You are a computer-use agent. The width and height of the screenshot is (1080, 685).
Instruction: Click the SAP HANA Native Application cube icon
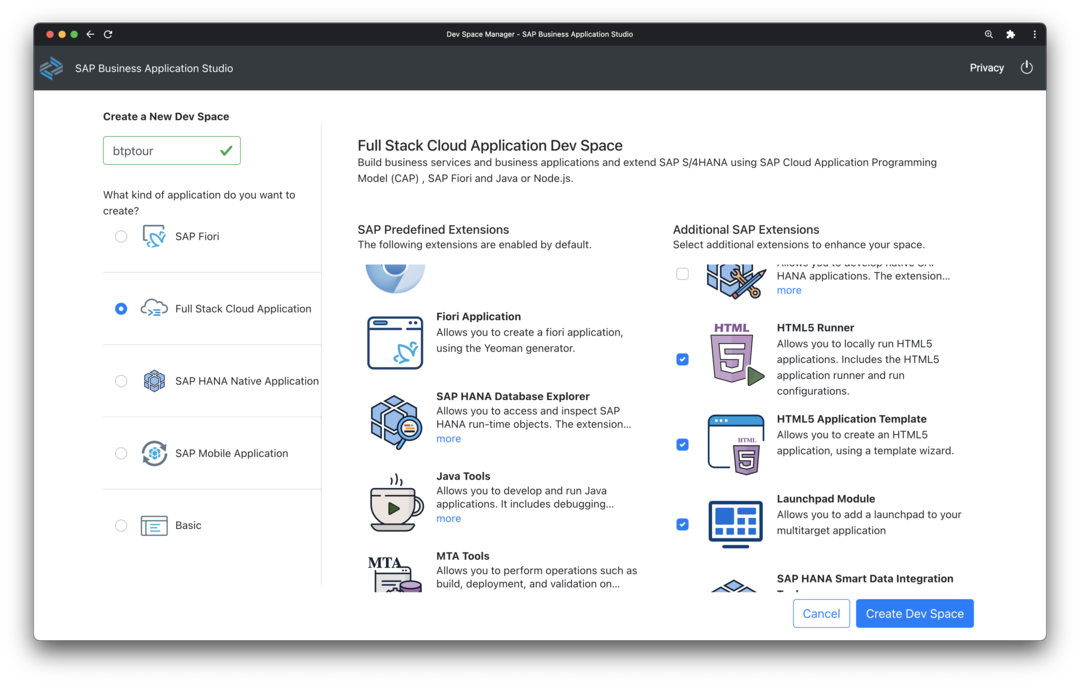[x=154, y=381]
